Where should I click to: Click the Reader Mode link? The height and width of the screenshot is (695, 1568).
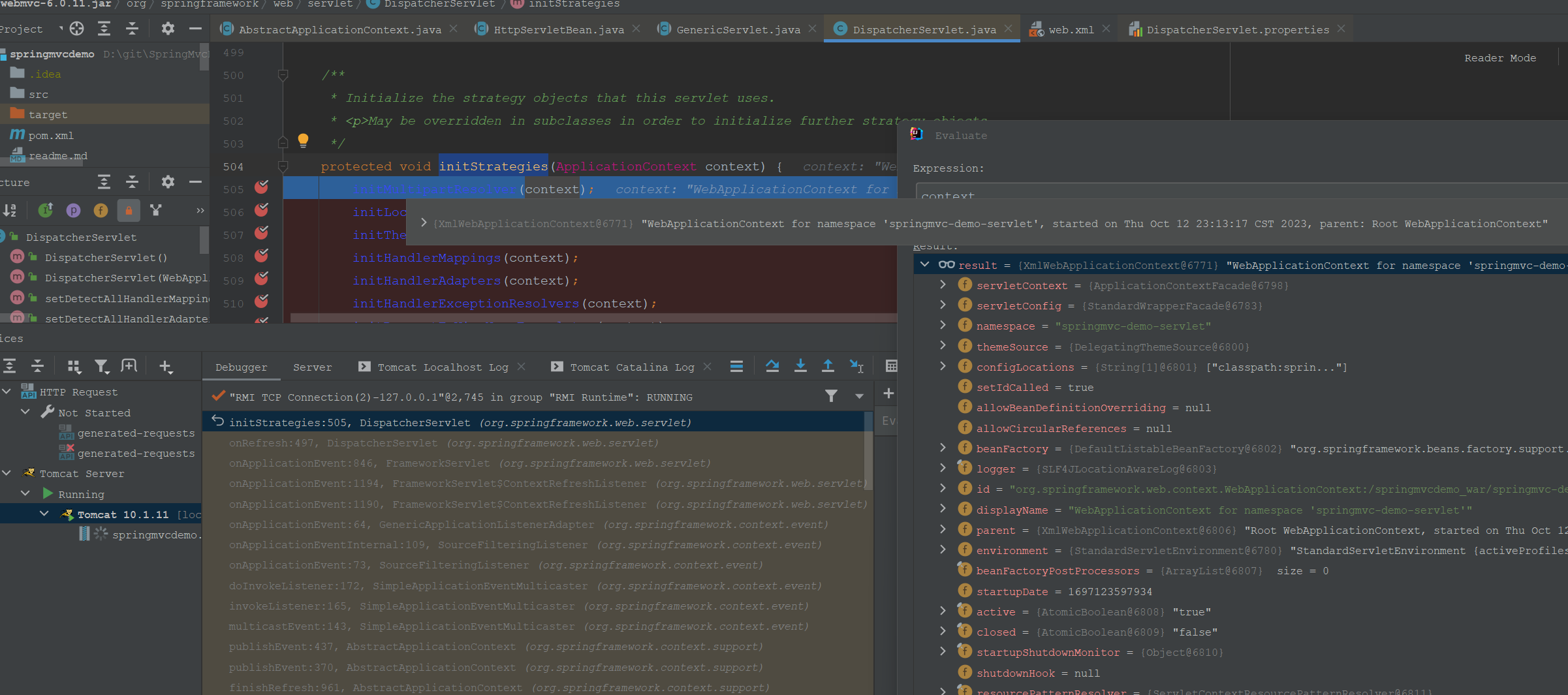pos(1500,58)
